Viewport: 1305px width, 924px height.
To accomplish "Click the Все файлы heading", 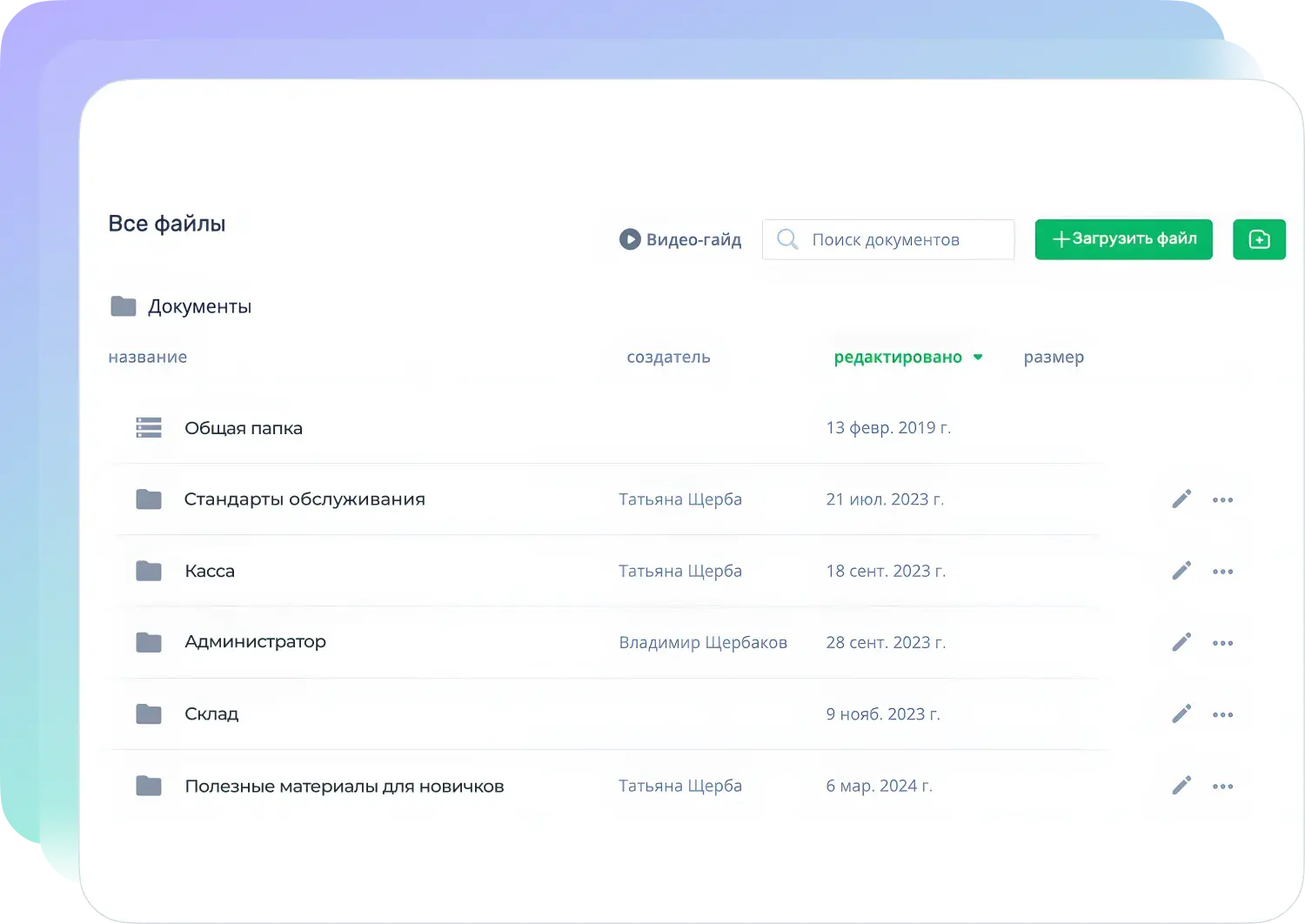I will [x=167, y=224].
